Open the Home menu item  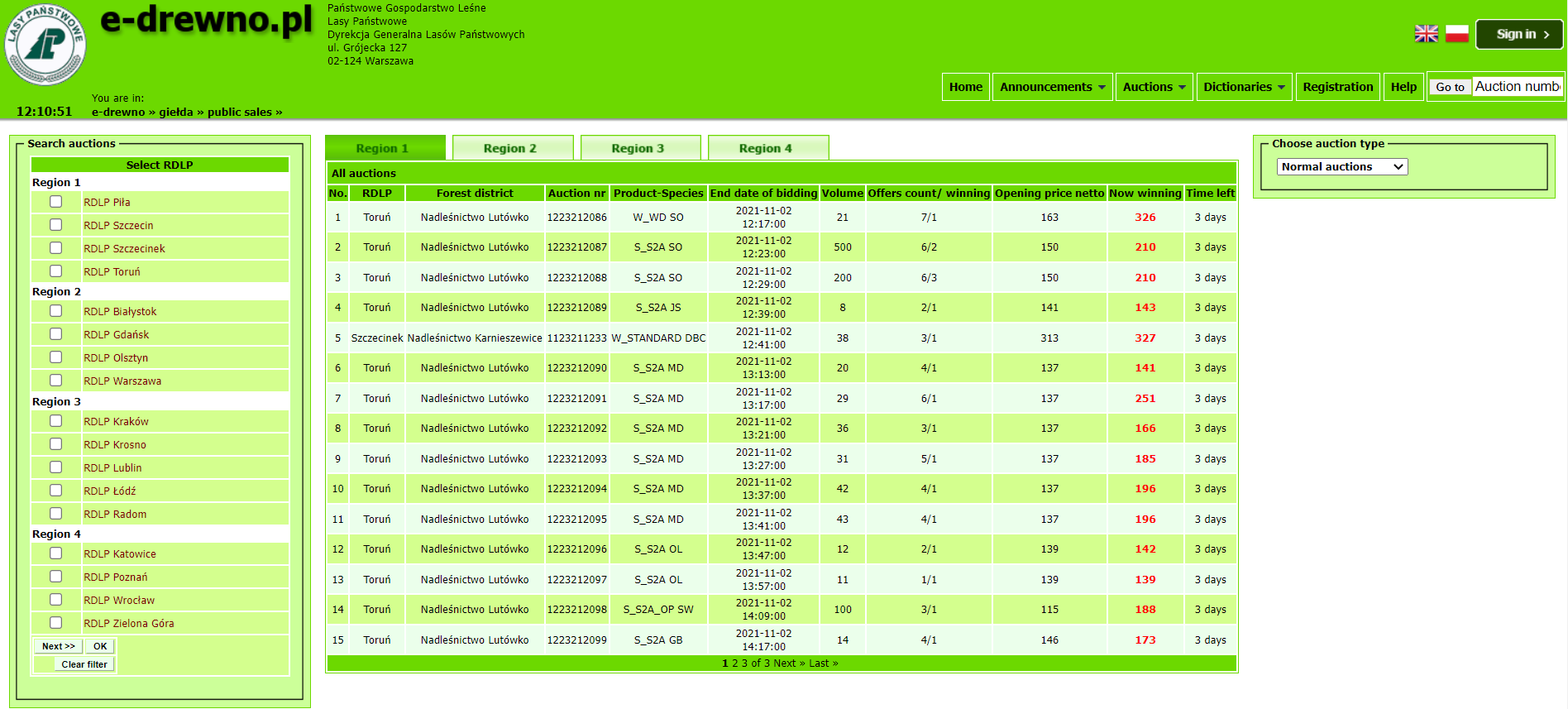(x=966, y=87)
